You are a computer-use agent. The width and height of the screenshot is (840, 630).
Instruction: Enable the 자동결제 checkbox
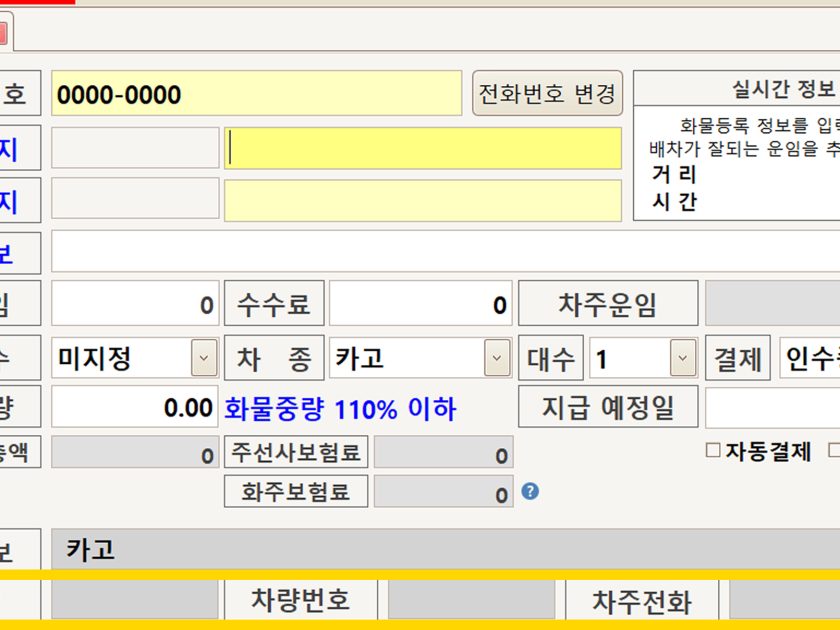tap(713, 451)
